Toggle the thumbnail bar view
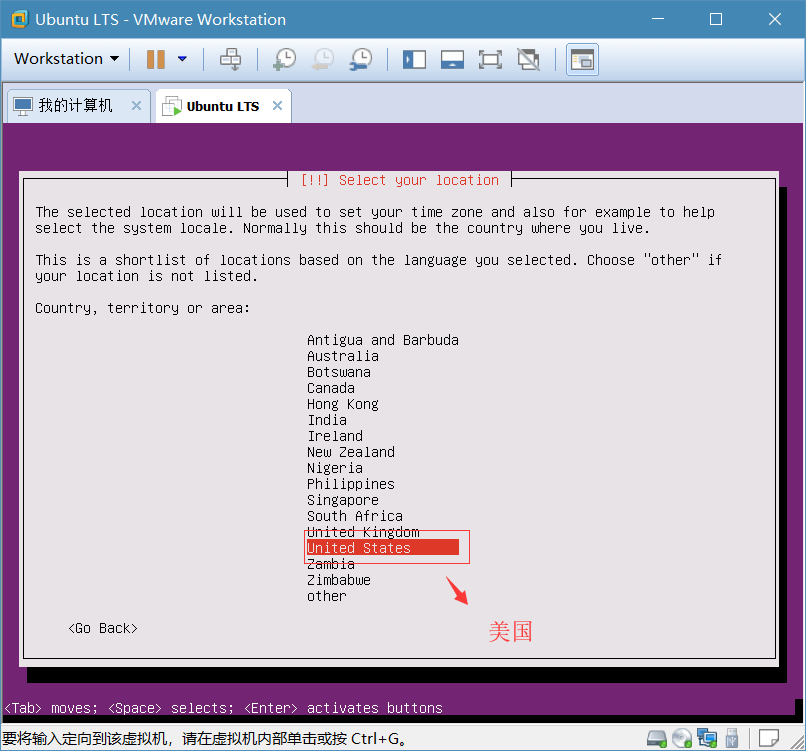This screenshot has height=751, width=806. pos(452,59)
